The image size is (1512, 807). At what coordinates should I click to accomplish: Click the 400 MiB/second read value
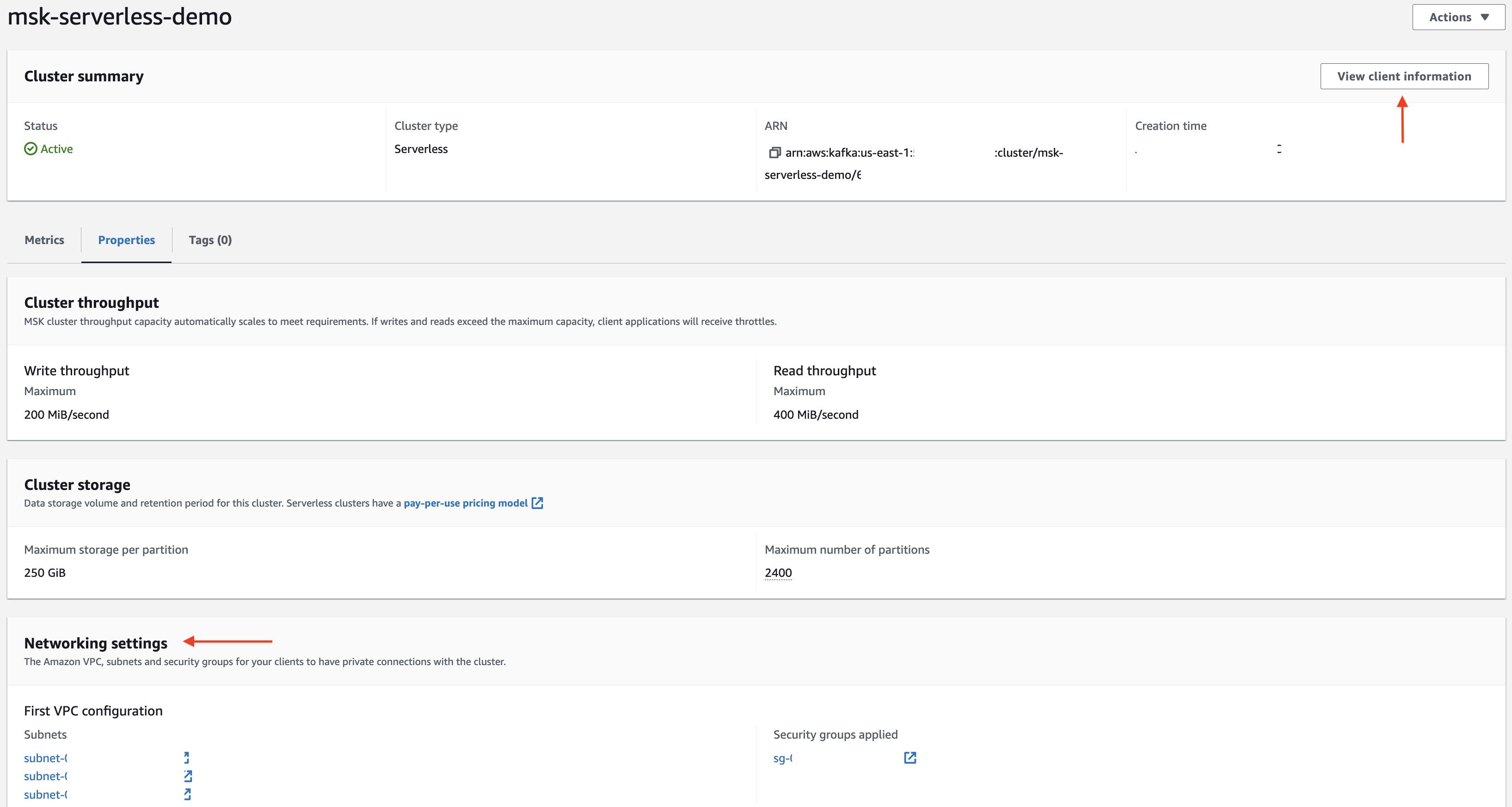coord(816,415)
